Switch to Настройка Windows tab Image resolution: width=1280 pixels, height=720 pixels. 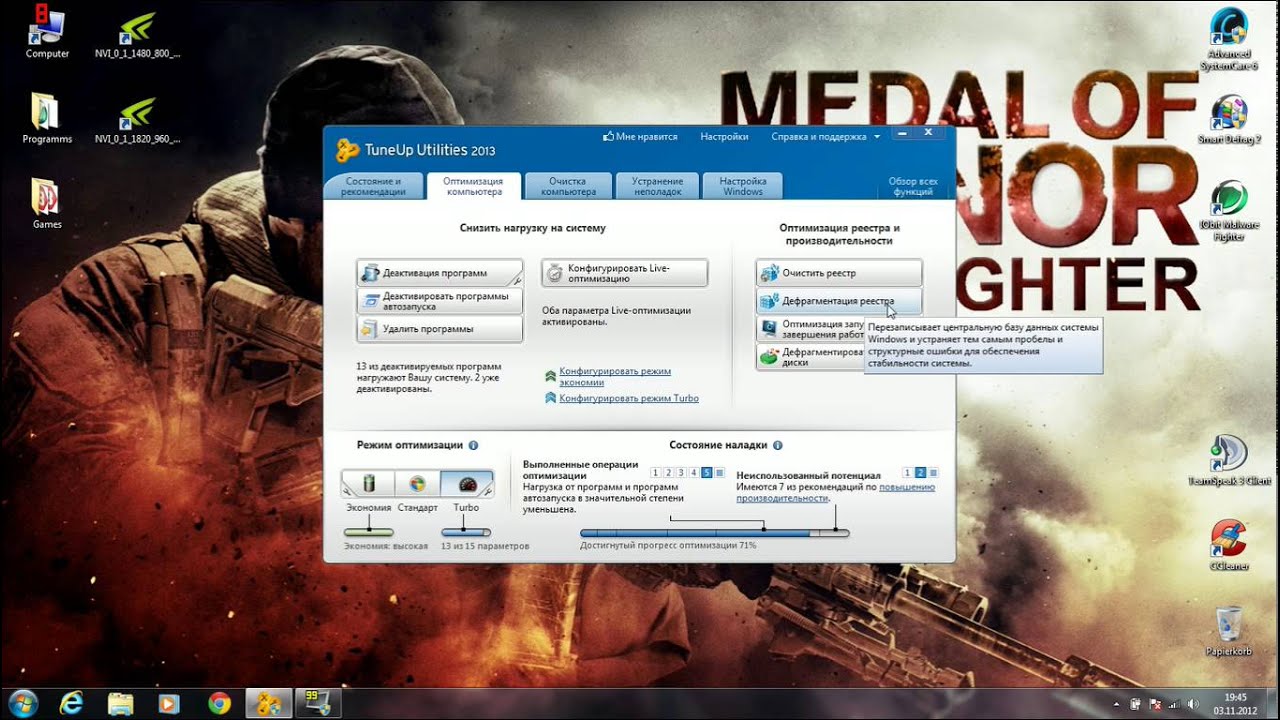[743, 186]
